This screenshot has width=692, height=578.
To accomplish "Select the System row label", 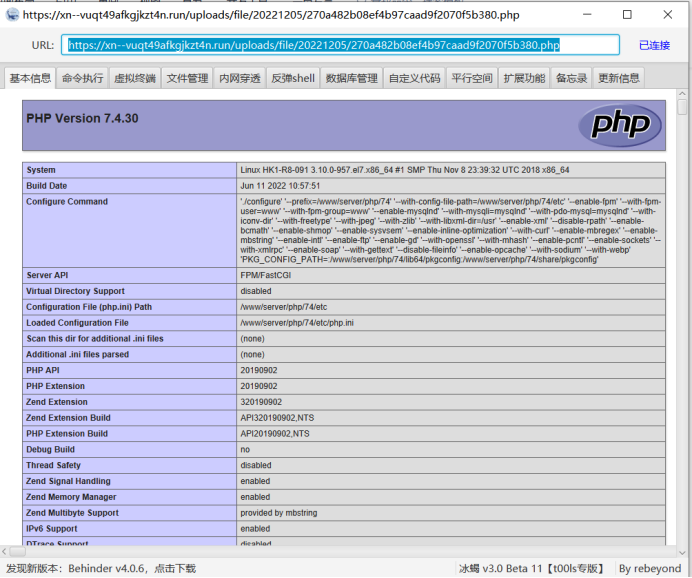I will [41, 170].
